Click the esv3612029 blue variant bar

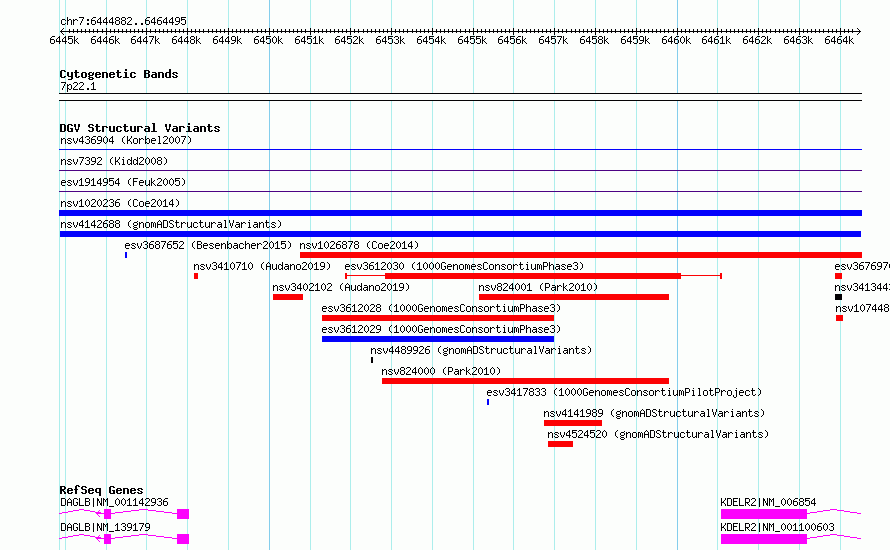click(x=438, y=339)
